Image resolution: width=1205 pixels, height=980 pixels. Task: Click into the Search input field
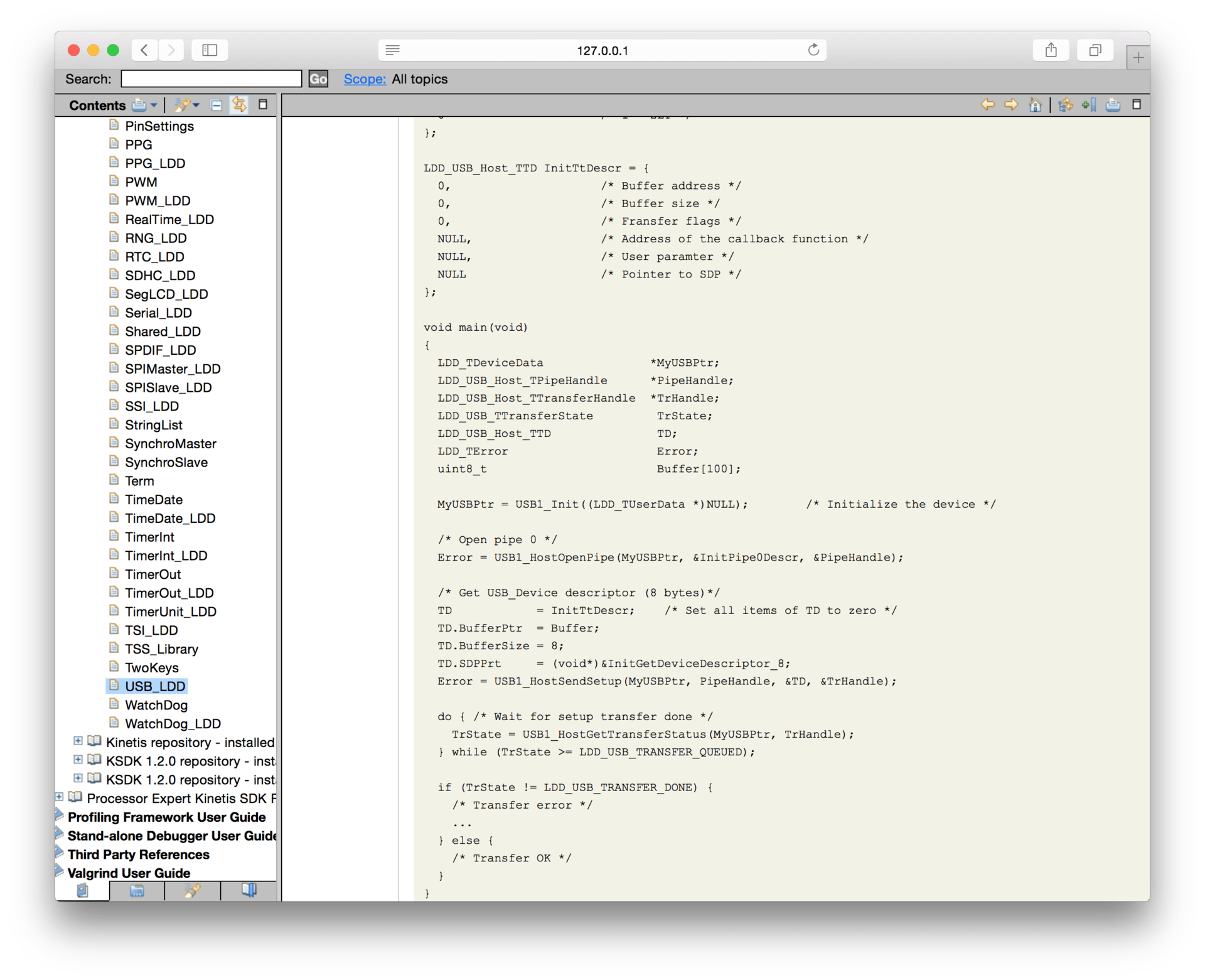pos(211,79)
